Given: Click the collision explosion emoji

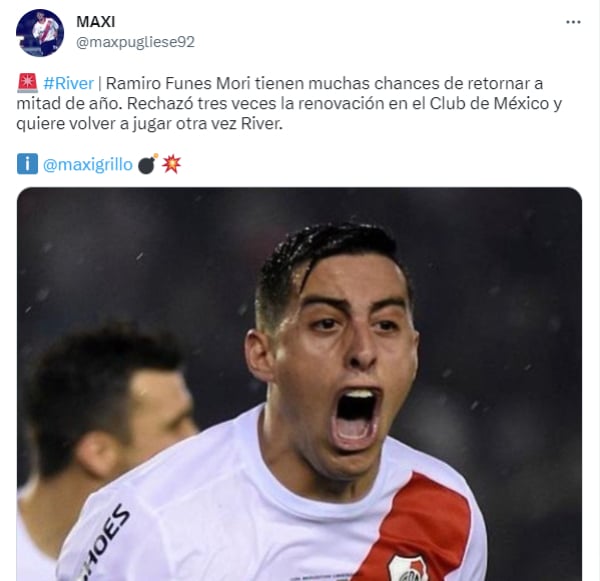Looking at the screenshot, I should pos(171,164).
